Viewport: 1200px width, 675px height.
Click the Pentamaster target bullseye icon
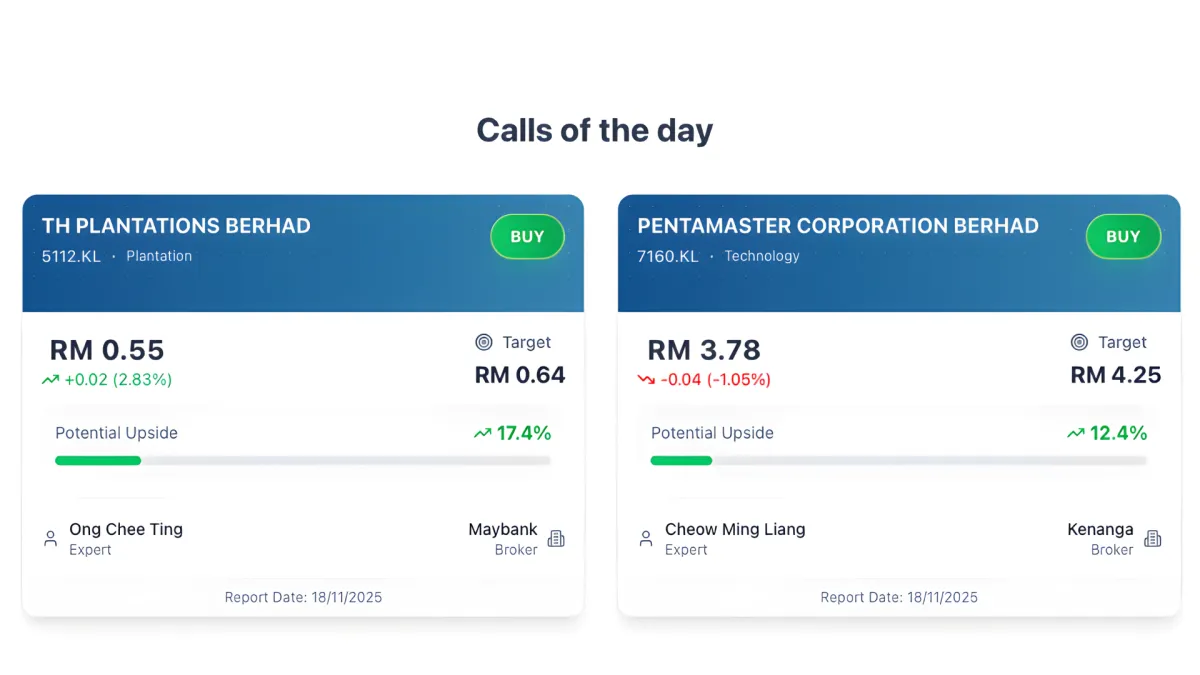(x=1079, y=342)
